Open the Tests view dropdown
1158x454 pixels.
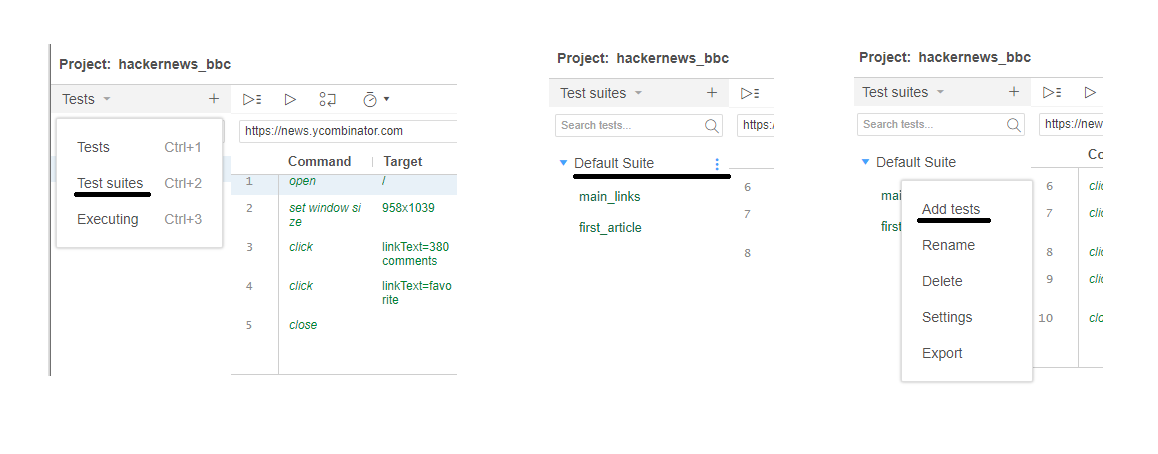point(86,99)
